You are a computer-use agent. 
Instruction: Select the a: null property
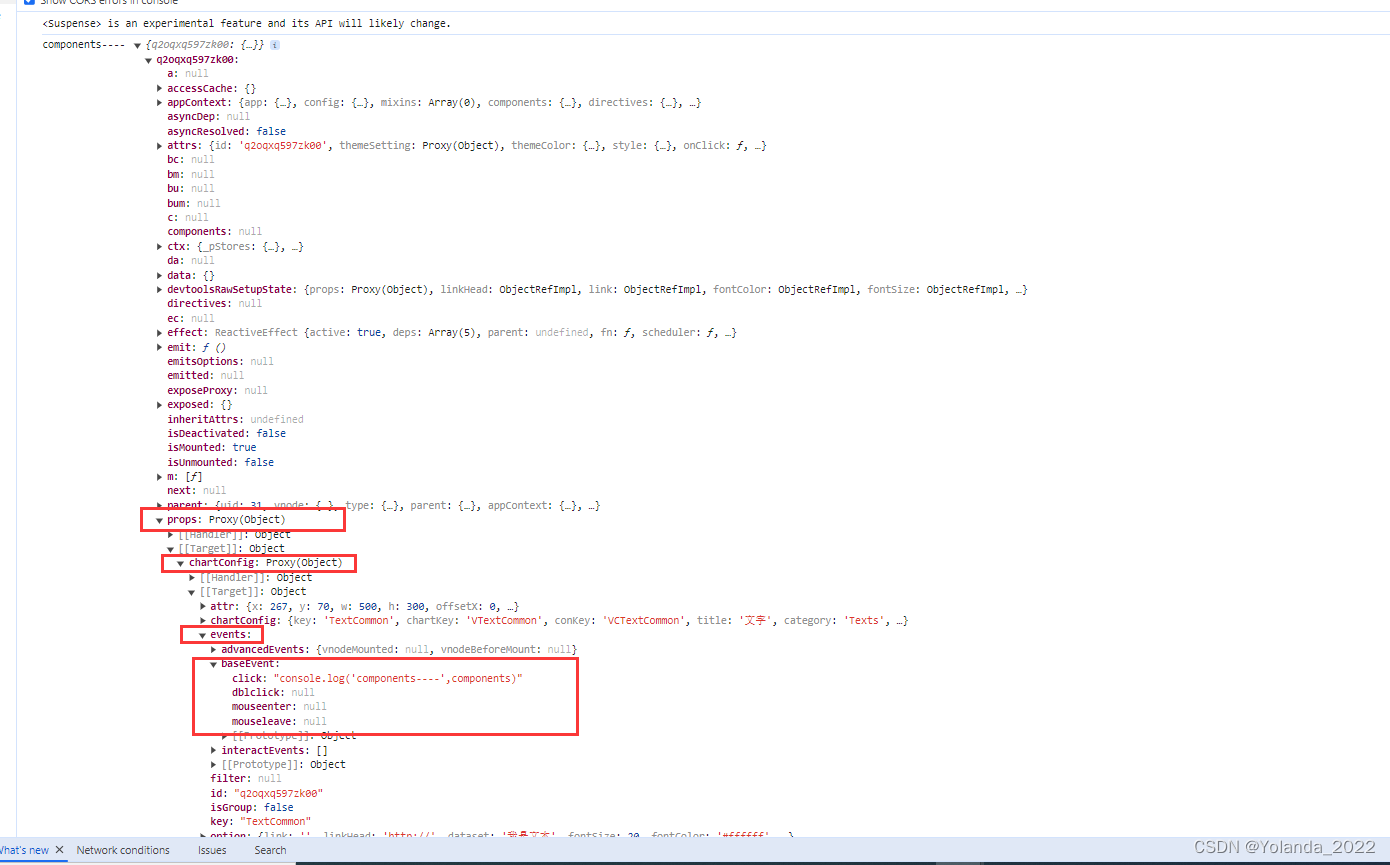(188, 74)
